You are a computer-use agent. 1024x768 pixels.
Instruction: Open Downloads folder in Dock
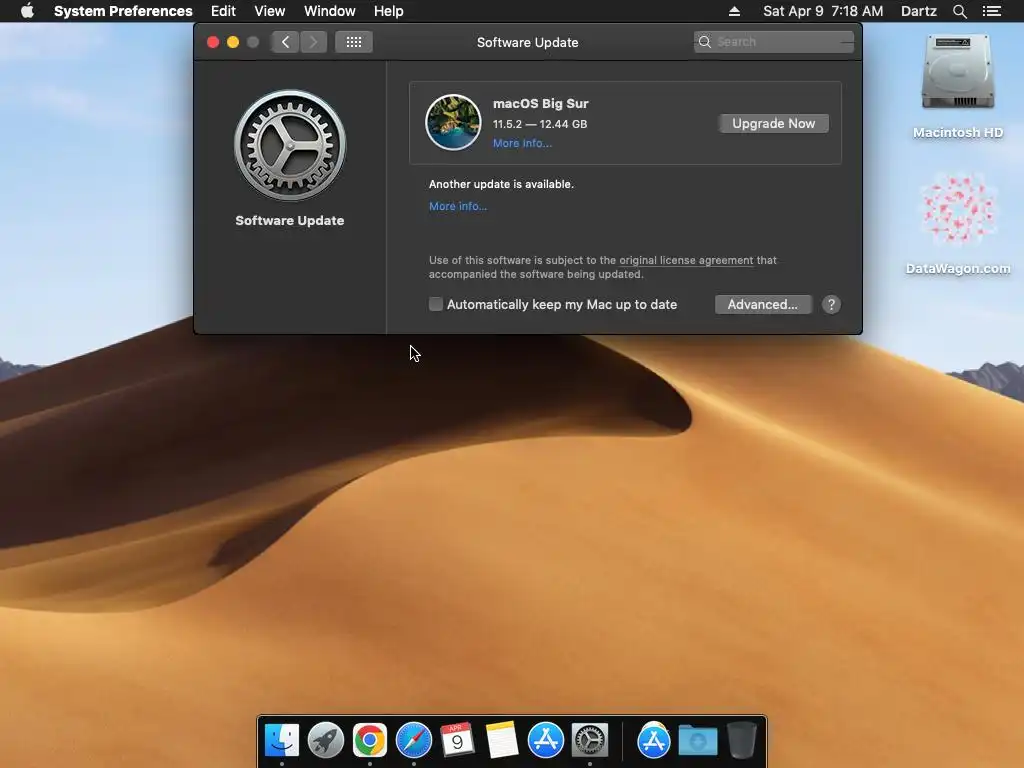697,741
